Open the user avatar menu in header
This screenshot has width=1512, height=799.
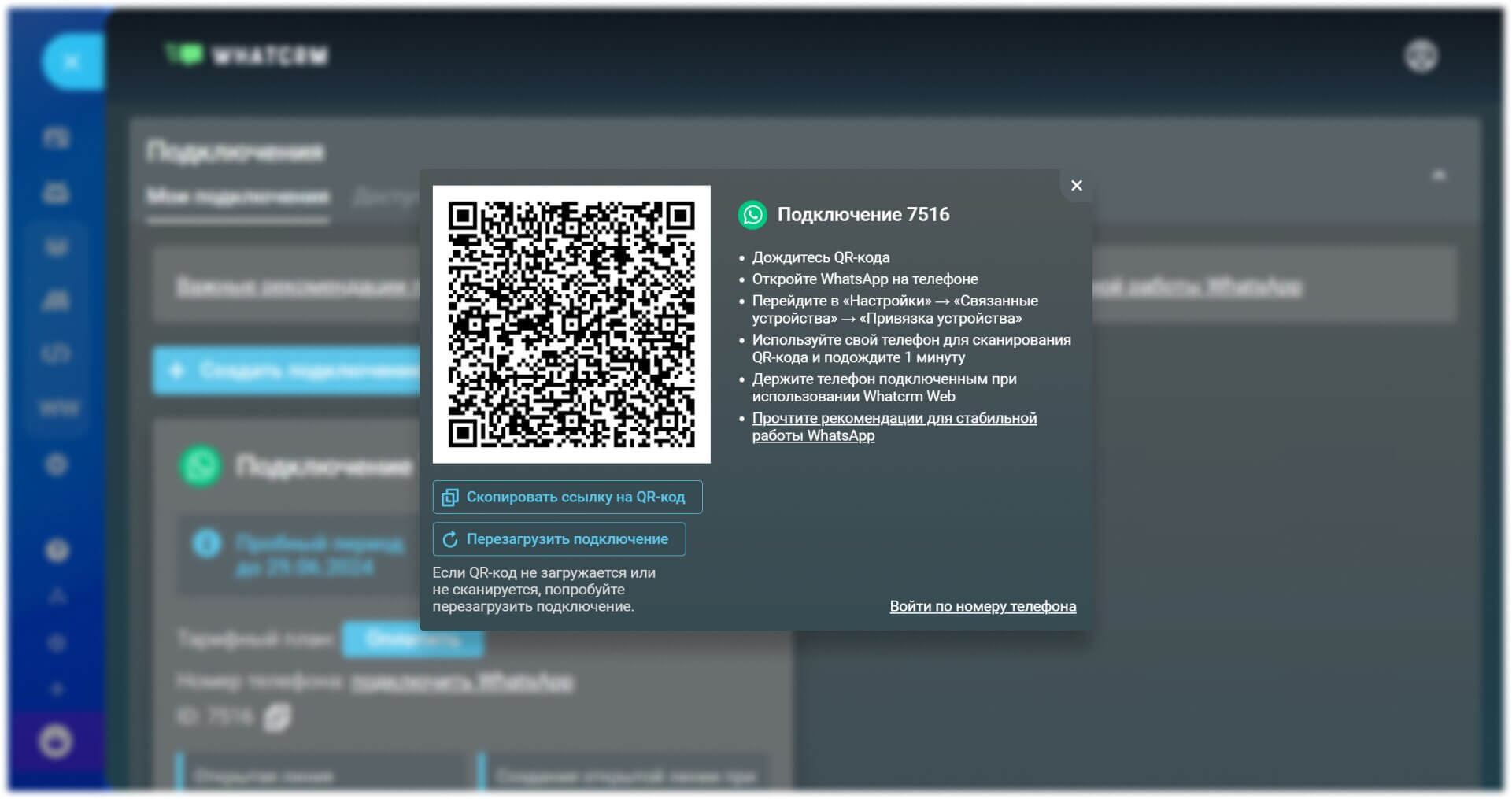tap(1421, 56)
